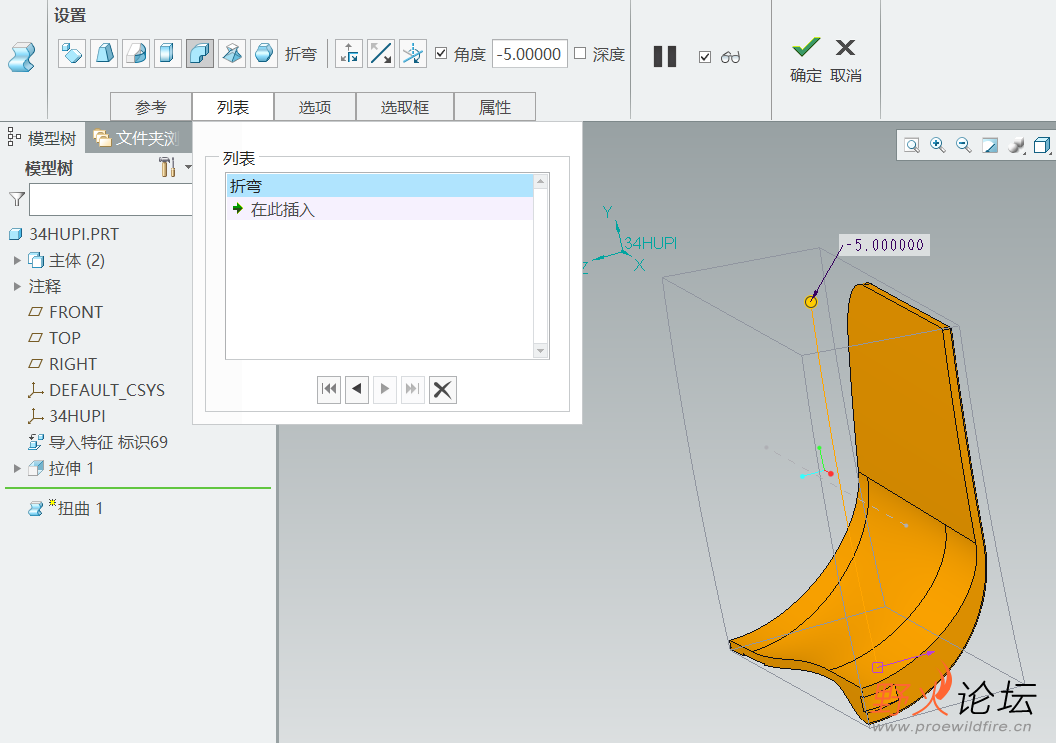Jump to first operation in list
The height and width of the screenshot is (743, 1056).
click(x=329, y=389)
